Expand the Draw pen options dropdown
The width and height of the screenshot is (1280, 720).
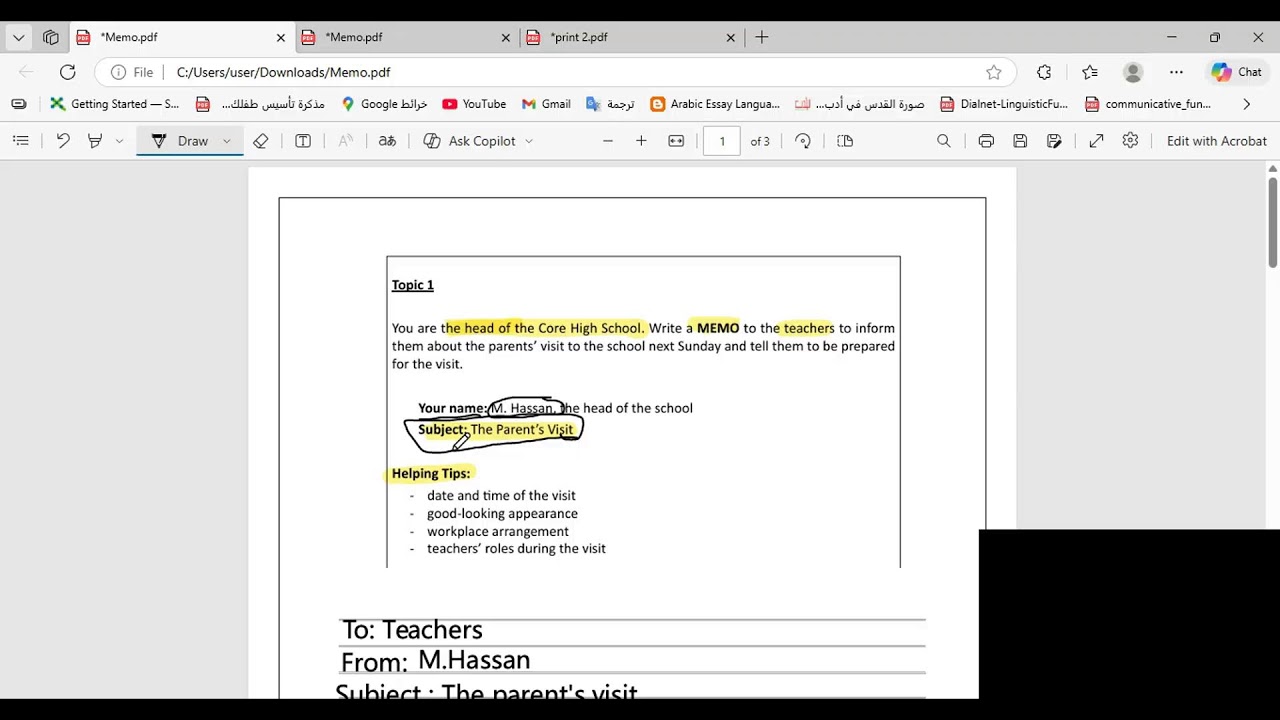tap(227, 141)
